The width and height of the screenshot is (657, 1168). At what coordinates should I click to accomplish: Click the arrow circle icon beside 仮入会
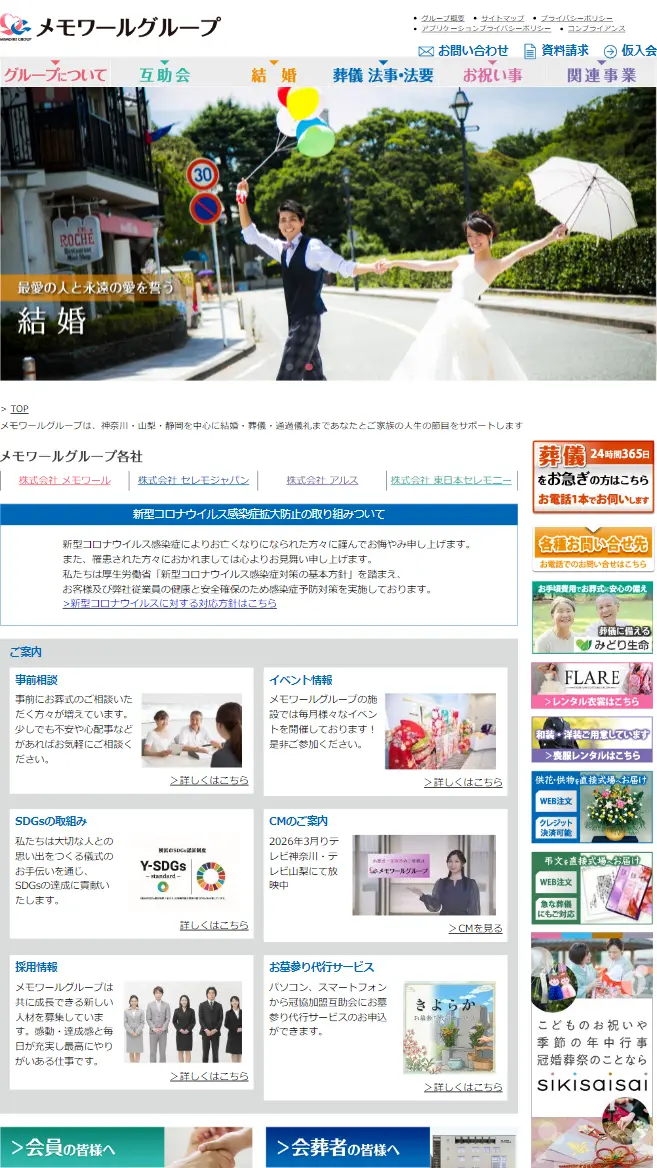pyautogui.click(x=610, y=51)
